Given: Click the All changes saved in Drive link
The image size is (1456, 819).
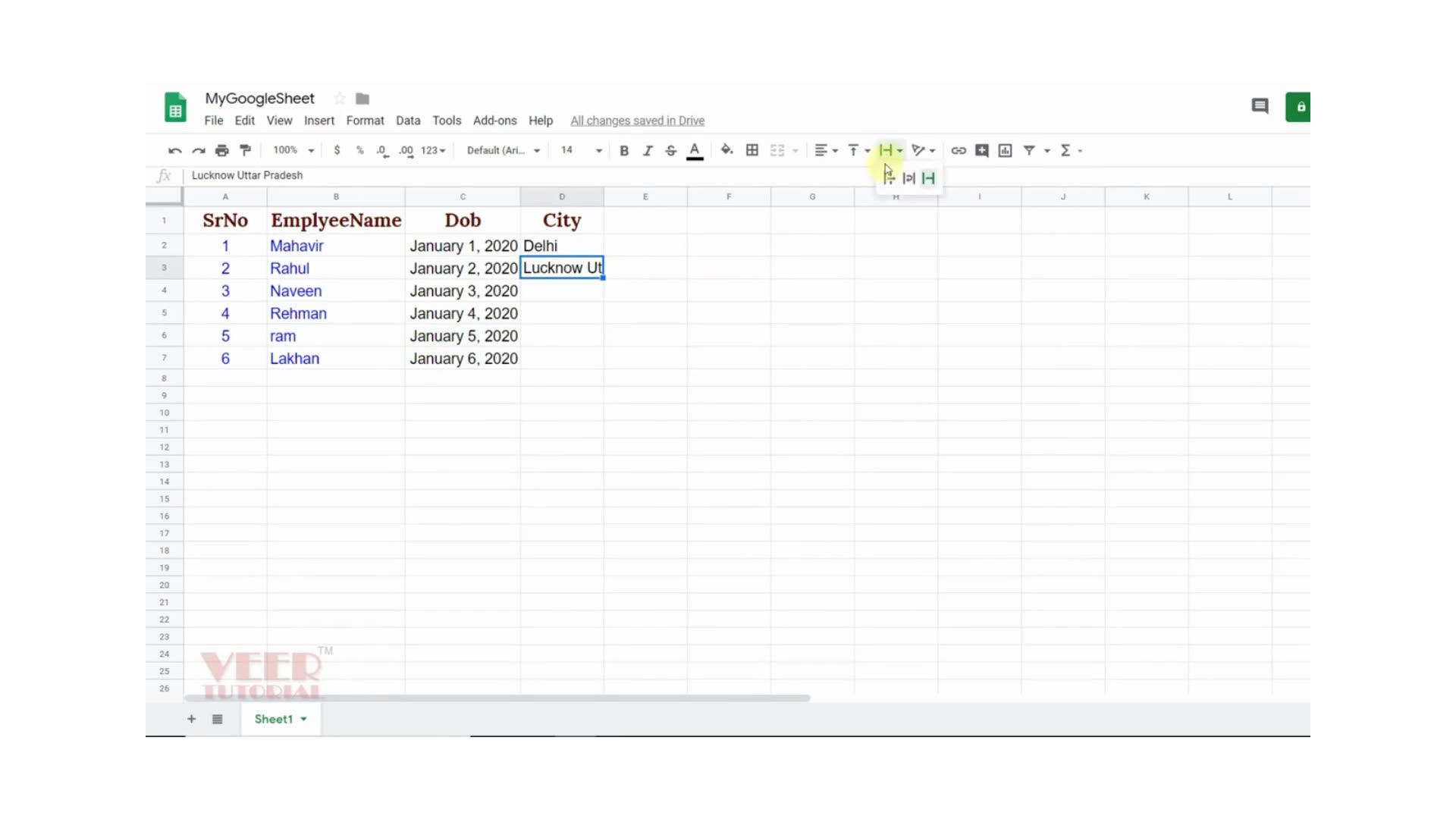Looking at the screenshot, I should pos(637,120).
